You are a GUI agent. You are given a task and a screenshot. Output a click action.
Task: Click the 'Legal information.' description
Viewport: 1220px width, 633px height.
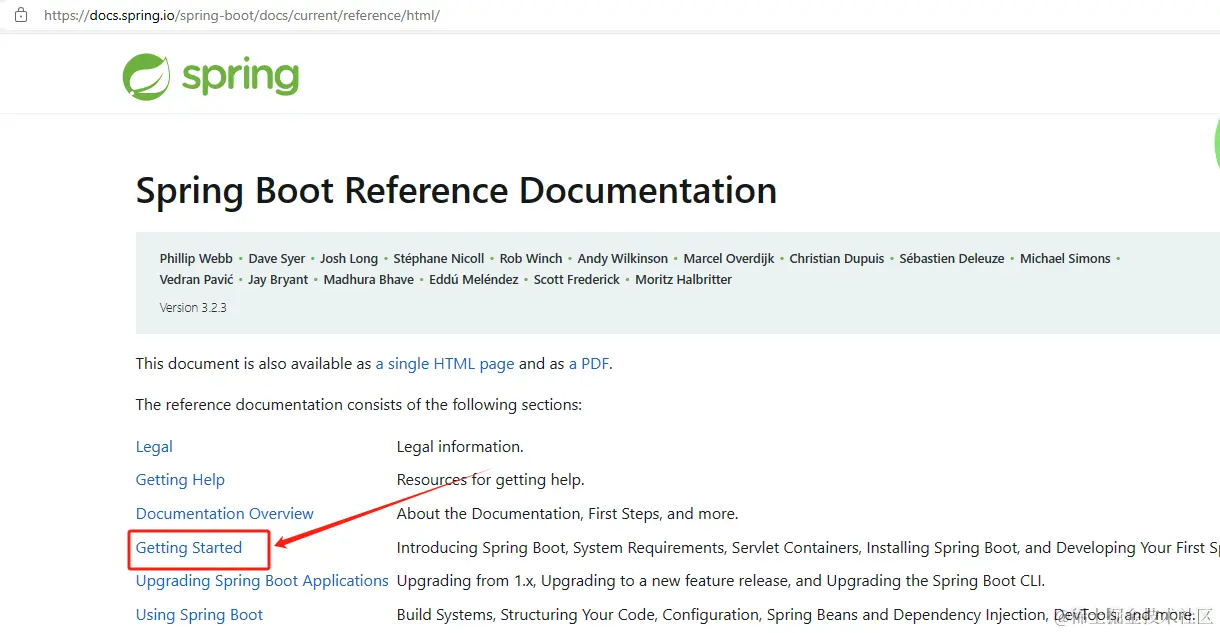460,447
